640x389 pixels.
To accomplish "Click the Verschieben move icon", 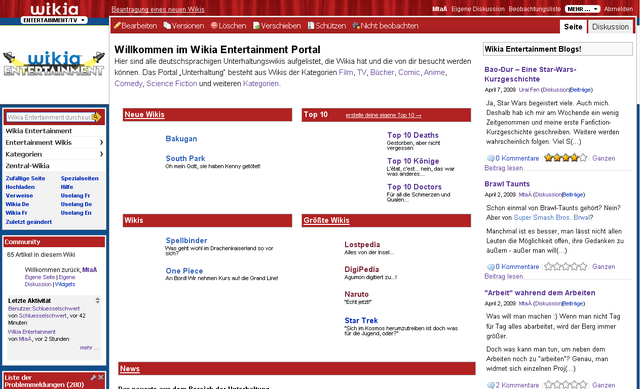I will [x=256, y=26].
